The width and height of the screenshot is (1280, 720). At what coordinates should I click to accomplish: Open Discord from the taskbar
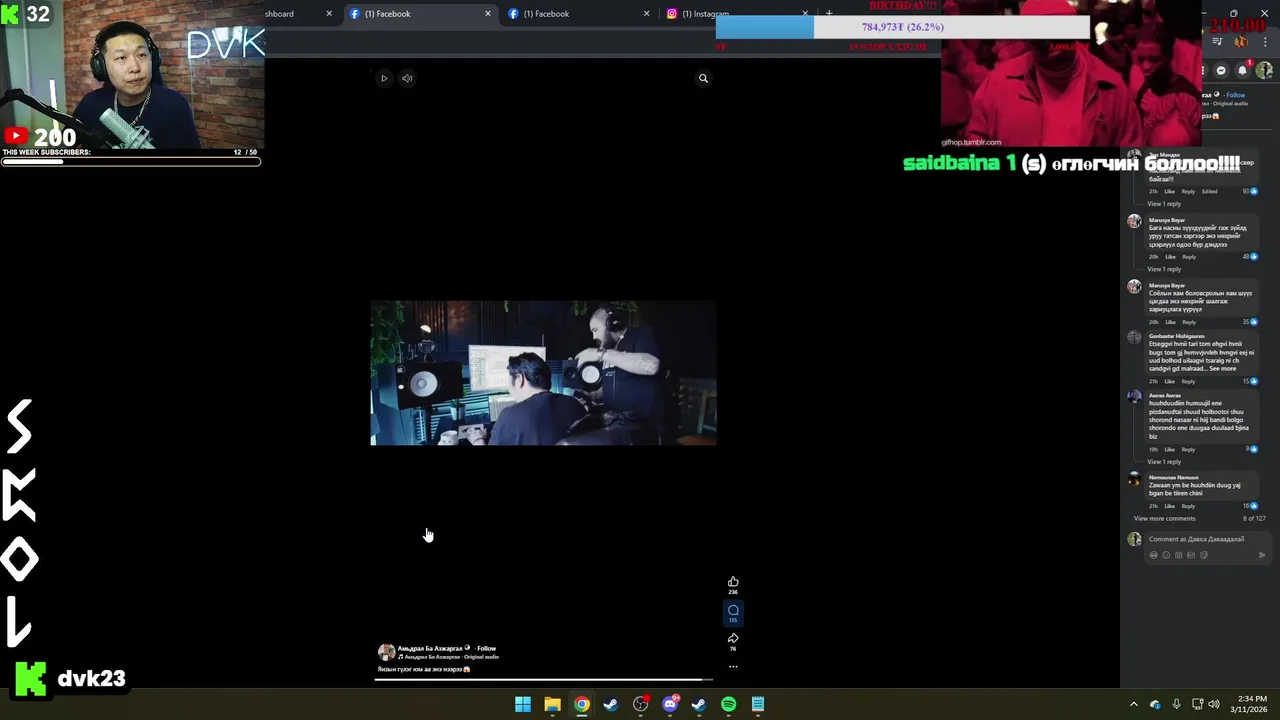[x=670, y=704]
